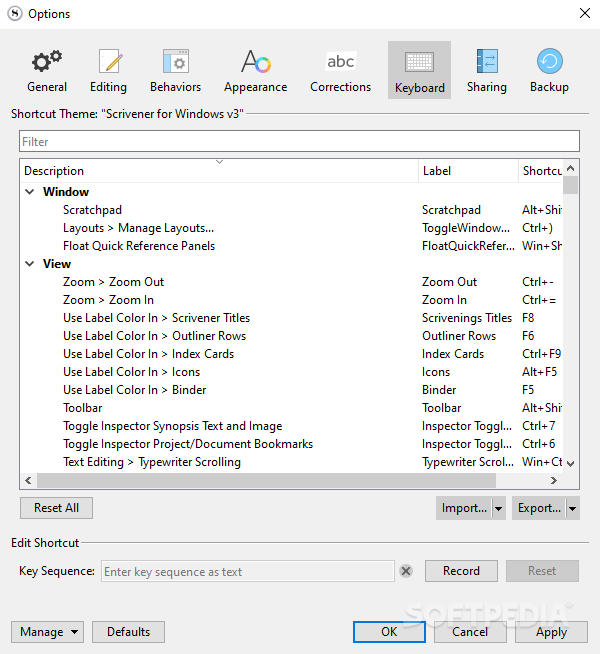Click the Key Sequence text field

pos(248,571)
